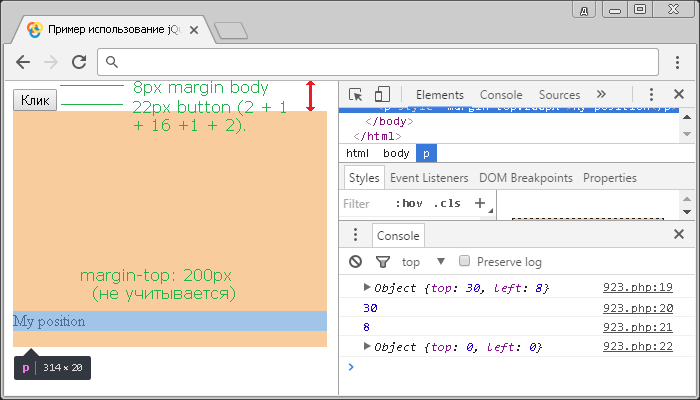The image size is (700, 400).
Task: Open the Sources panel tab
Action: point(559,95)
